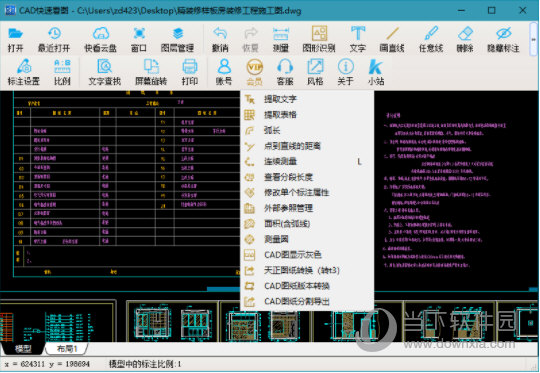Image resolution: width=540 pixels, height=373 pixels.
Task: Redo with the 恢复 icon
Action: [x=250, y=39]
